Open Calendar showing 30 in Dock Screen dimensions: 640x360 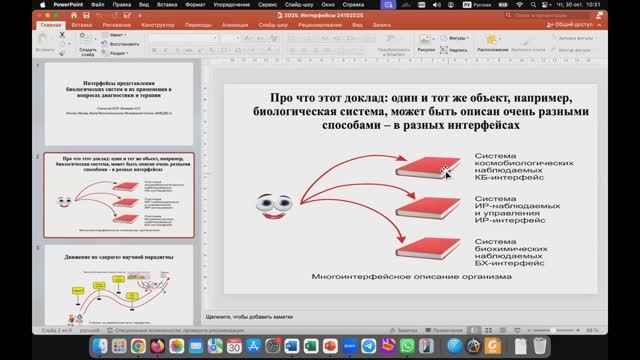234,346
